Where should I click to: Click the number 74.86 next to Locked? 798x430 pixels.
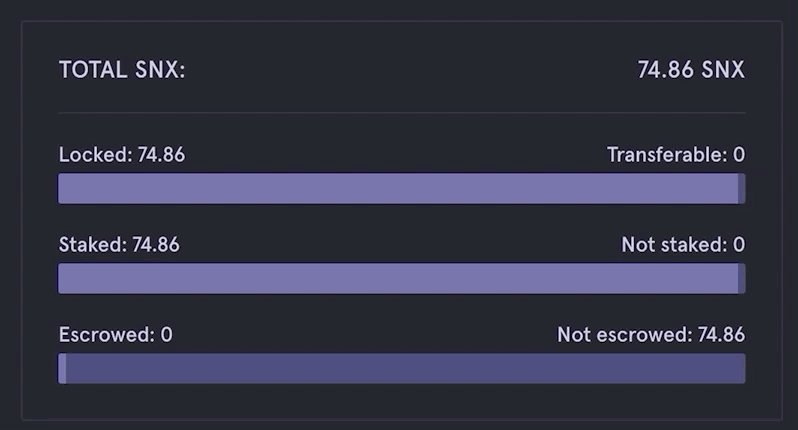coord(161,155)
